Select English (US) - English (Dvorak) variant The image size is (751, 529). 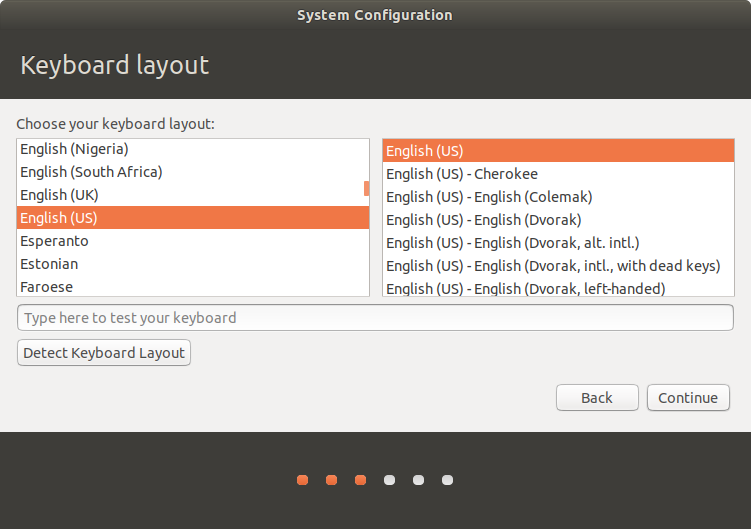coord(483,220)
